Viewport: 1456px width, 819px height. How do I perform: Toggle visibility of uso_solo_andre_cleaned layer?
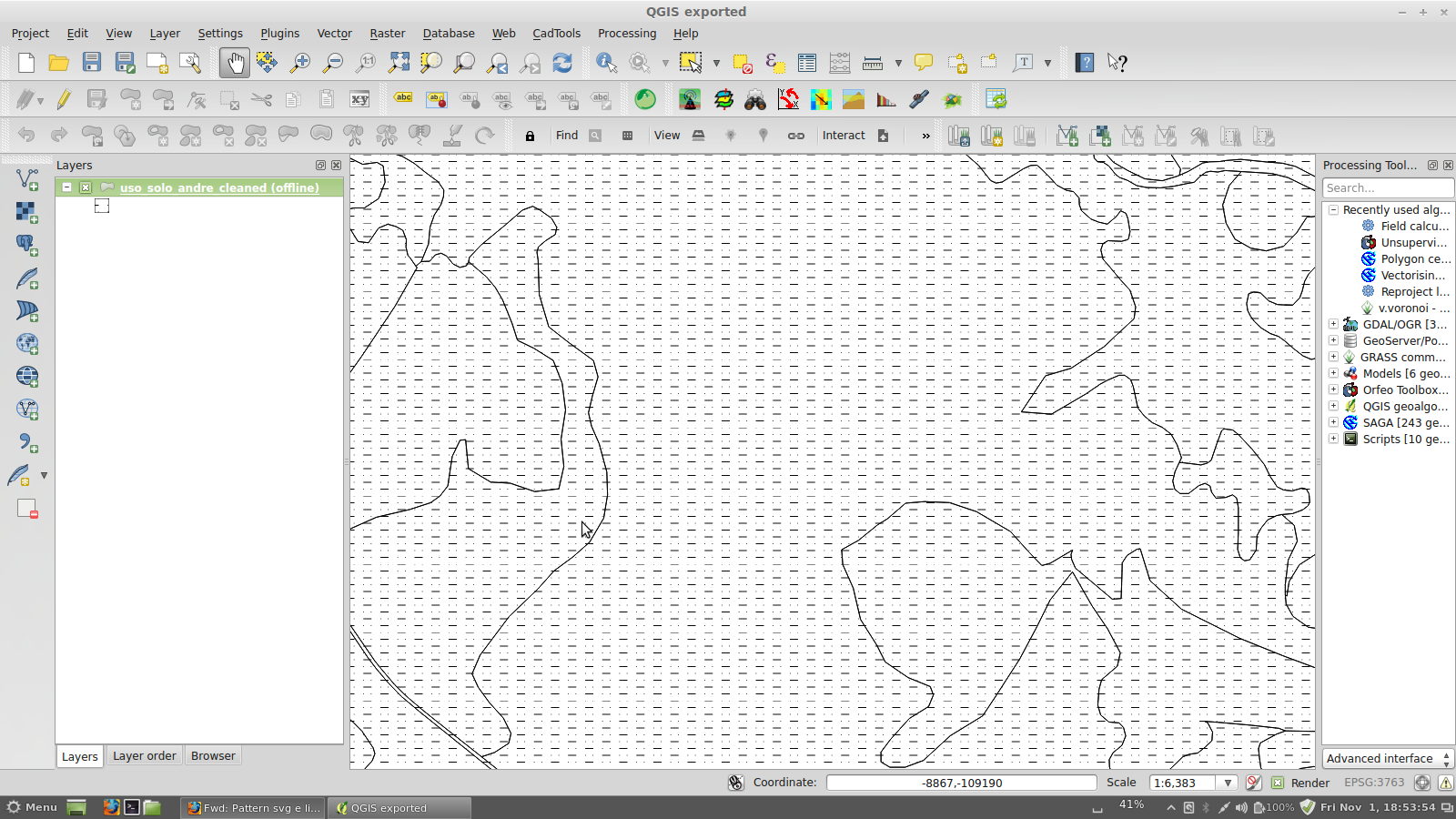click(x=86, y=187)
